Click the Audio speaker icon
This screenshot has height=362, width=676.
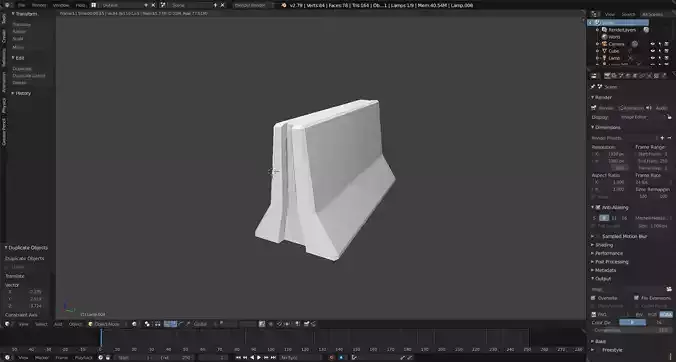648,108
